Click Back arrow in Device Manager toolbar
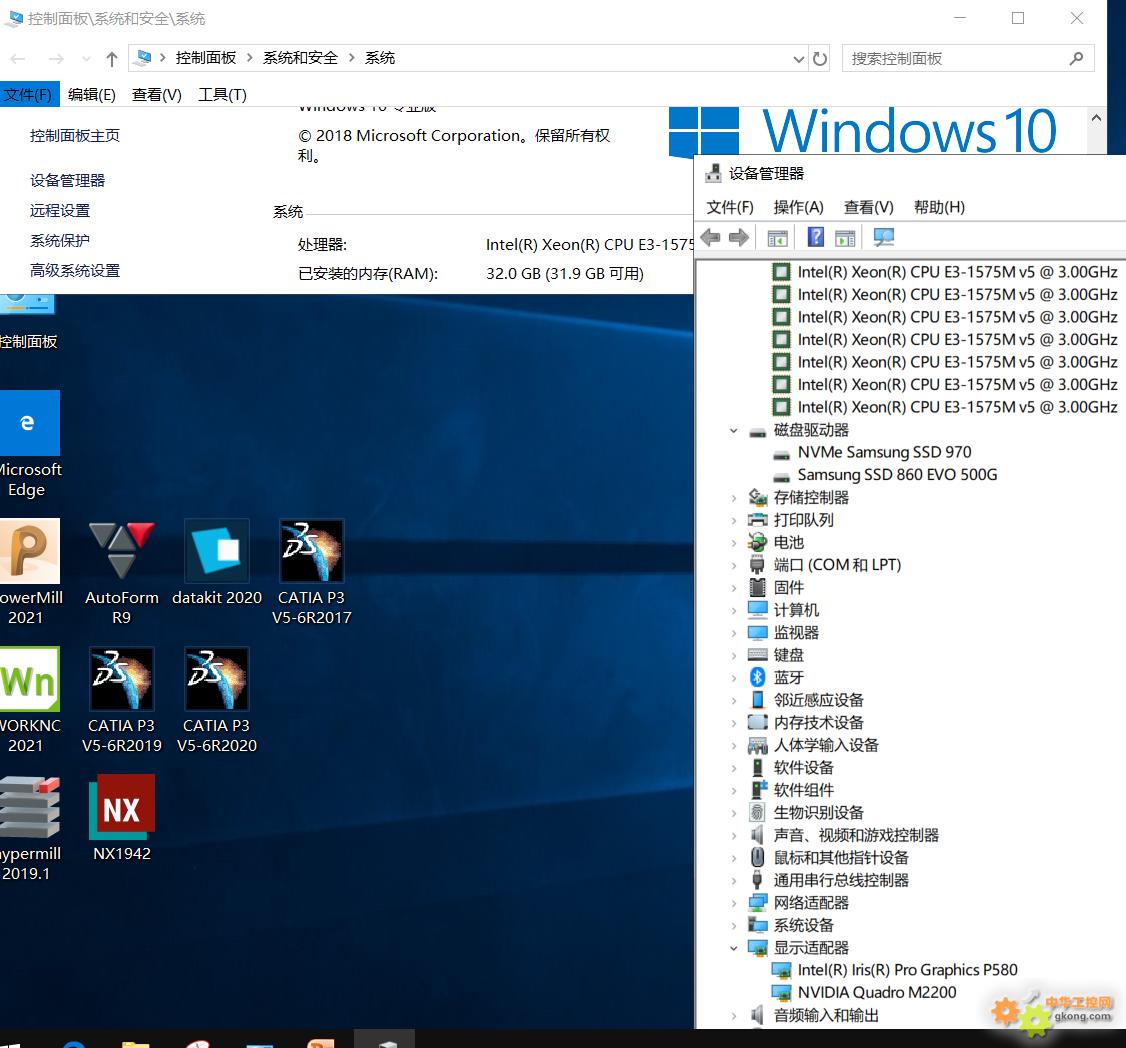The image size is (1126, 1048). click(710, 238)
